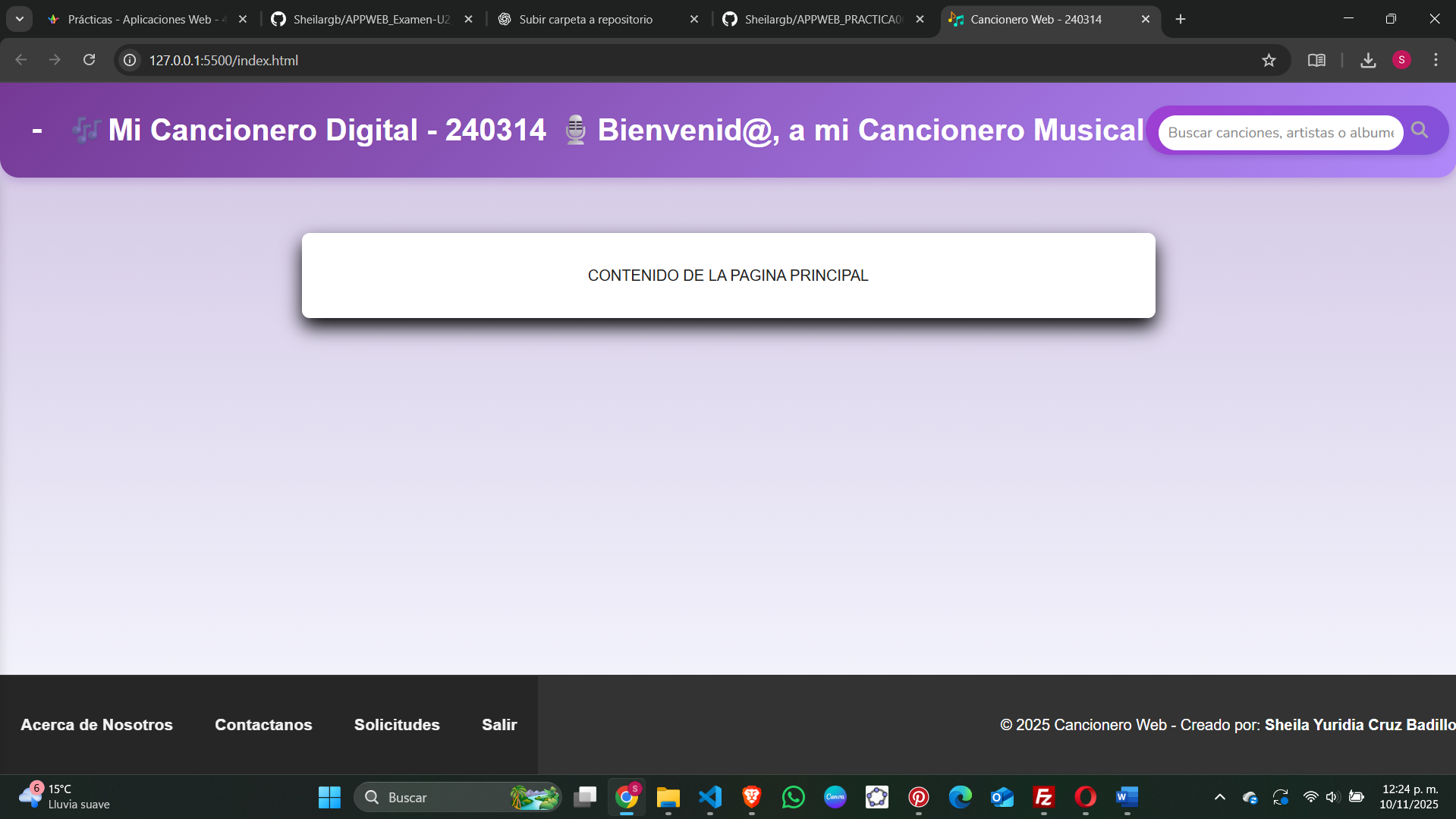
Task: Launch FileZilla from the taskbar
Action: pos(1044,797)
